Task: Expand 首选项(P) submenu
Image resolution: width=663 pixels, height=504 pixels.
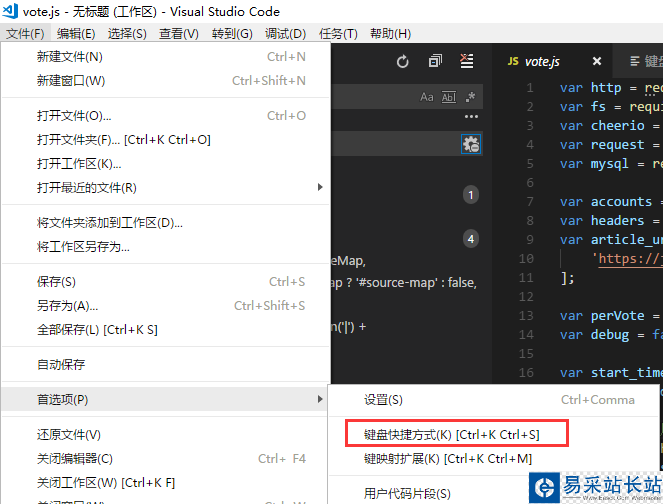Action: pyautogui.click(x=165, y=399)
